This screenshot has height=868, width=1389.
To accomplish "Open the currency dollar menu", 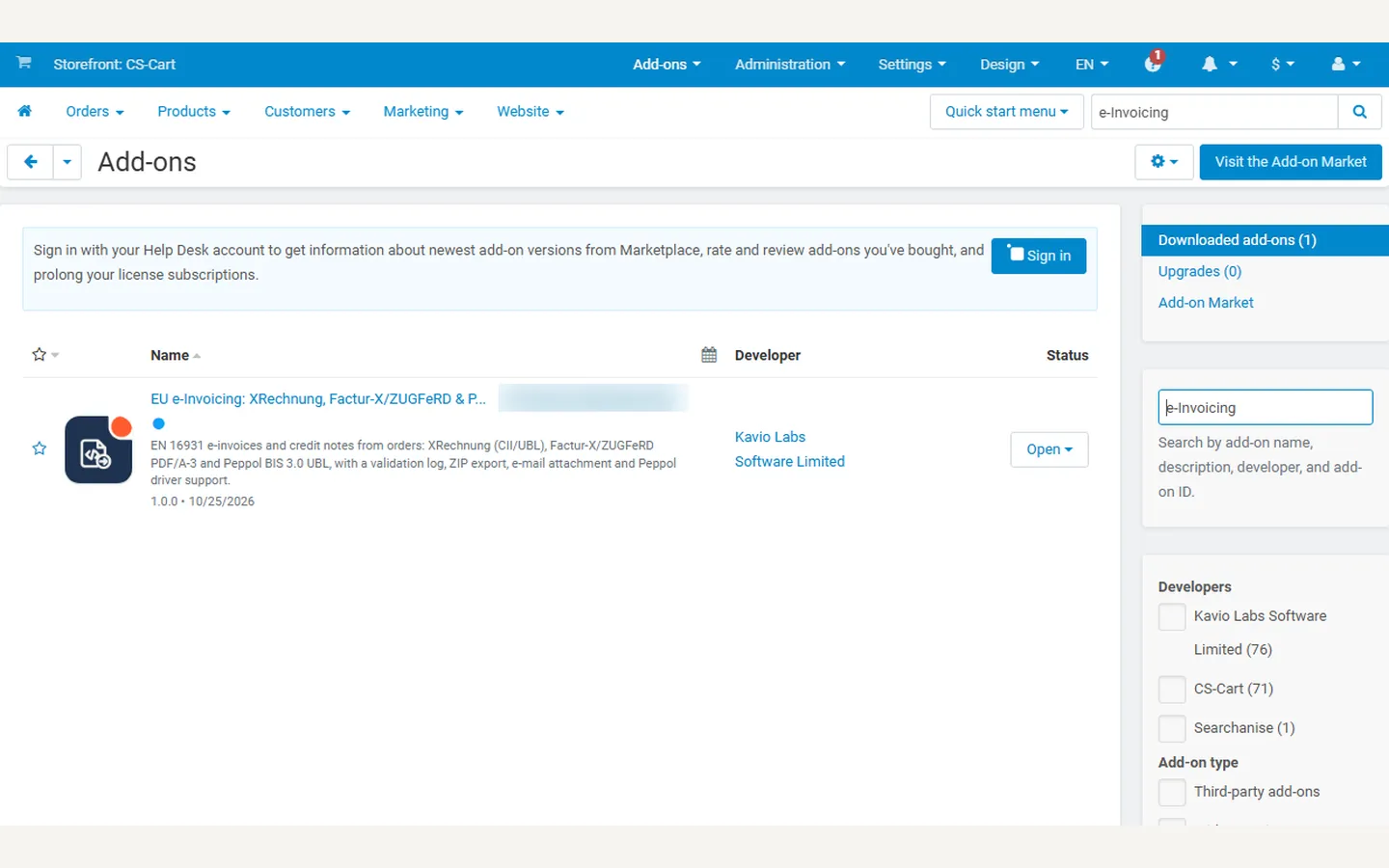I will [x=1282, y=65].
